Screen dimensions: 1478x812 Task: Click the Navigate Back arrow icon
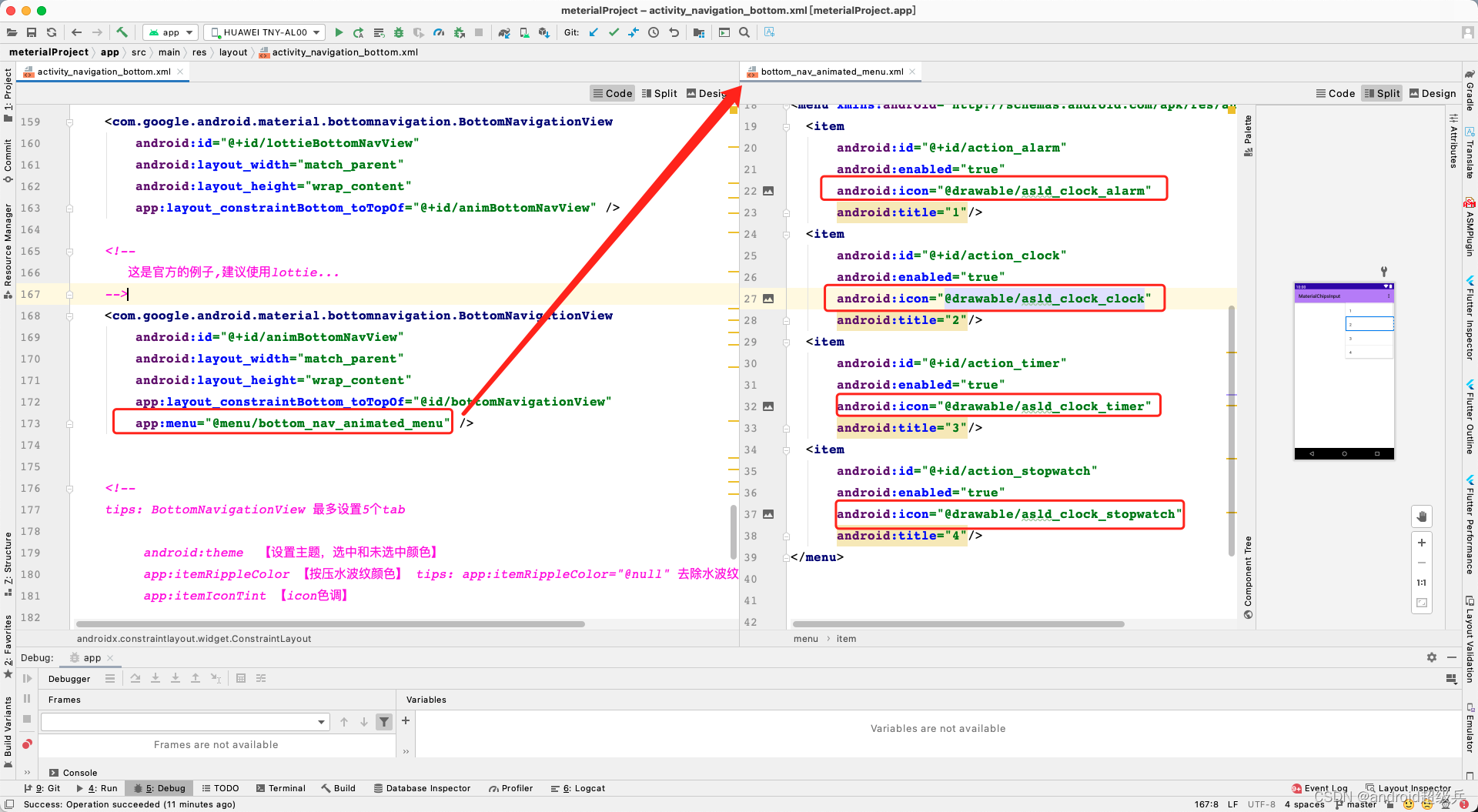point(76,32)
